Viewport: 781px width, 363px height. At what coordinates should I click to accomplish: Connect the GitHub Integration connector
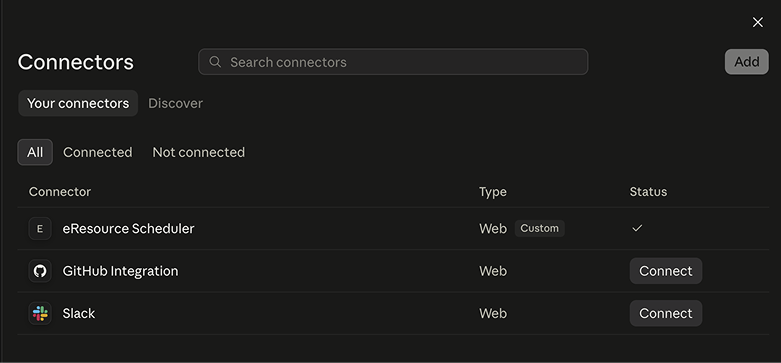pos(666,271)
